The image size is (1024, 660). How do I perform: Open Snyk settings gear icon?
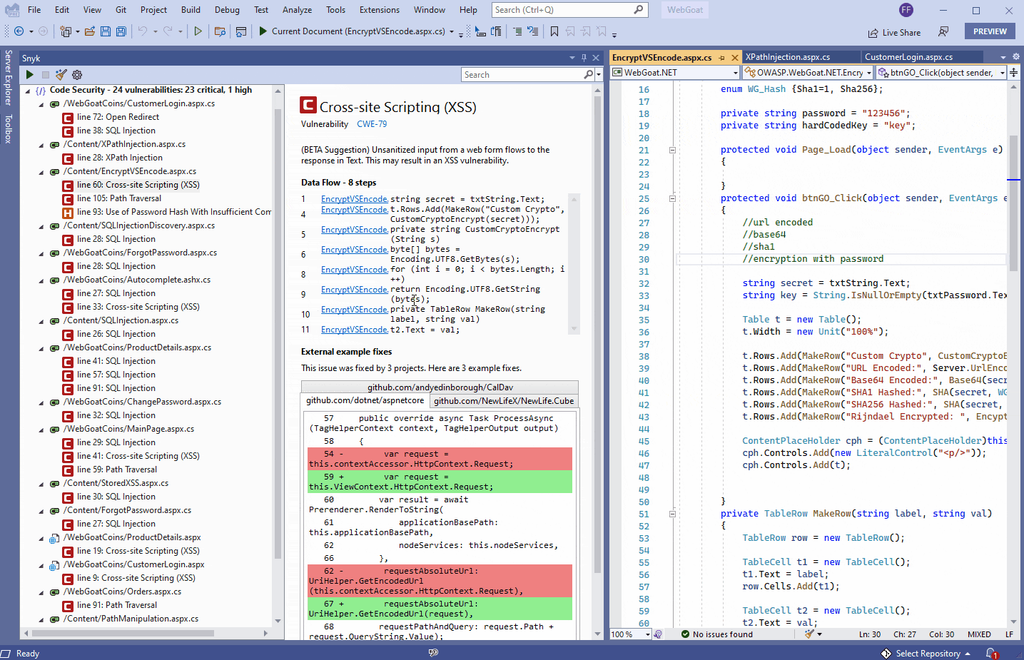point(77,75)
